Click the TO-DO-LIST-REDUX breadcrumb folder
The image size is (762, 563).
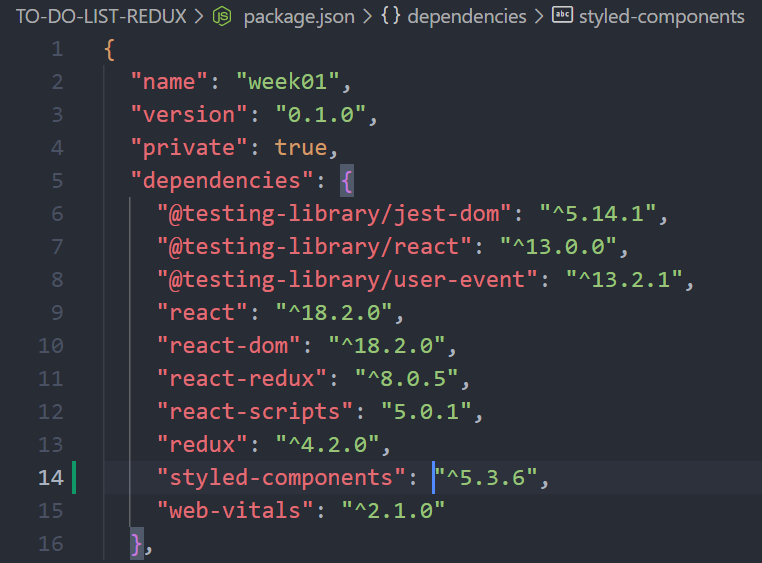[x=101, y=17]
